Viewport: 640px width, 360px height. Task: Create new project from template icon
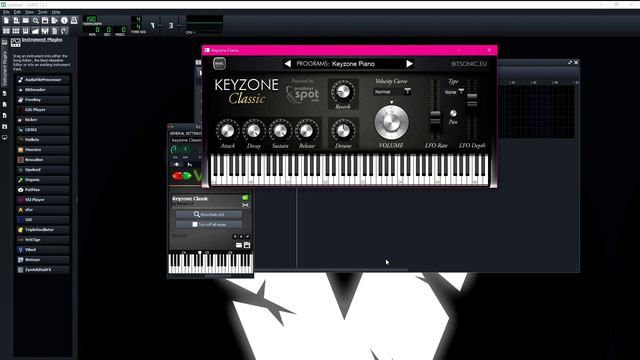point(16,20)
